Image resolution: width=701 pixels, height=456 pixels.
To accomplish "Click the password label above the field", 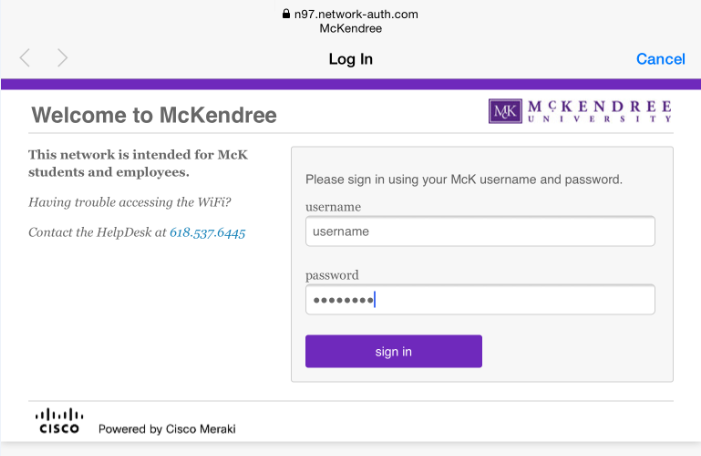I will point(332,275).
